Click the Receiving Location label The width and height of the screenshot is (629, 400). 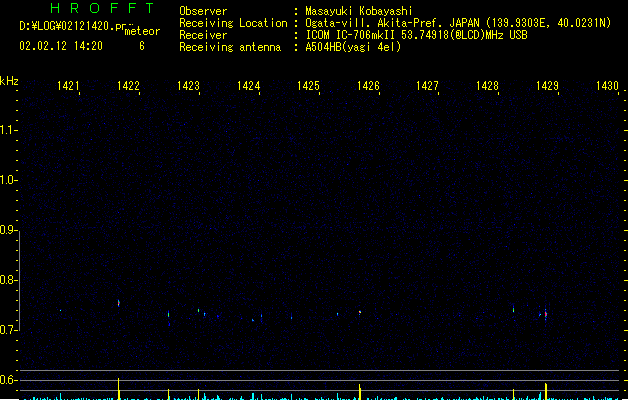click(233, 23)
